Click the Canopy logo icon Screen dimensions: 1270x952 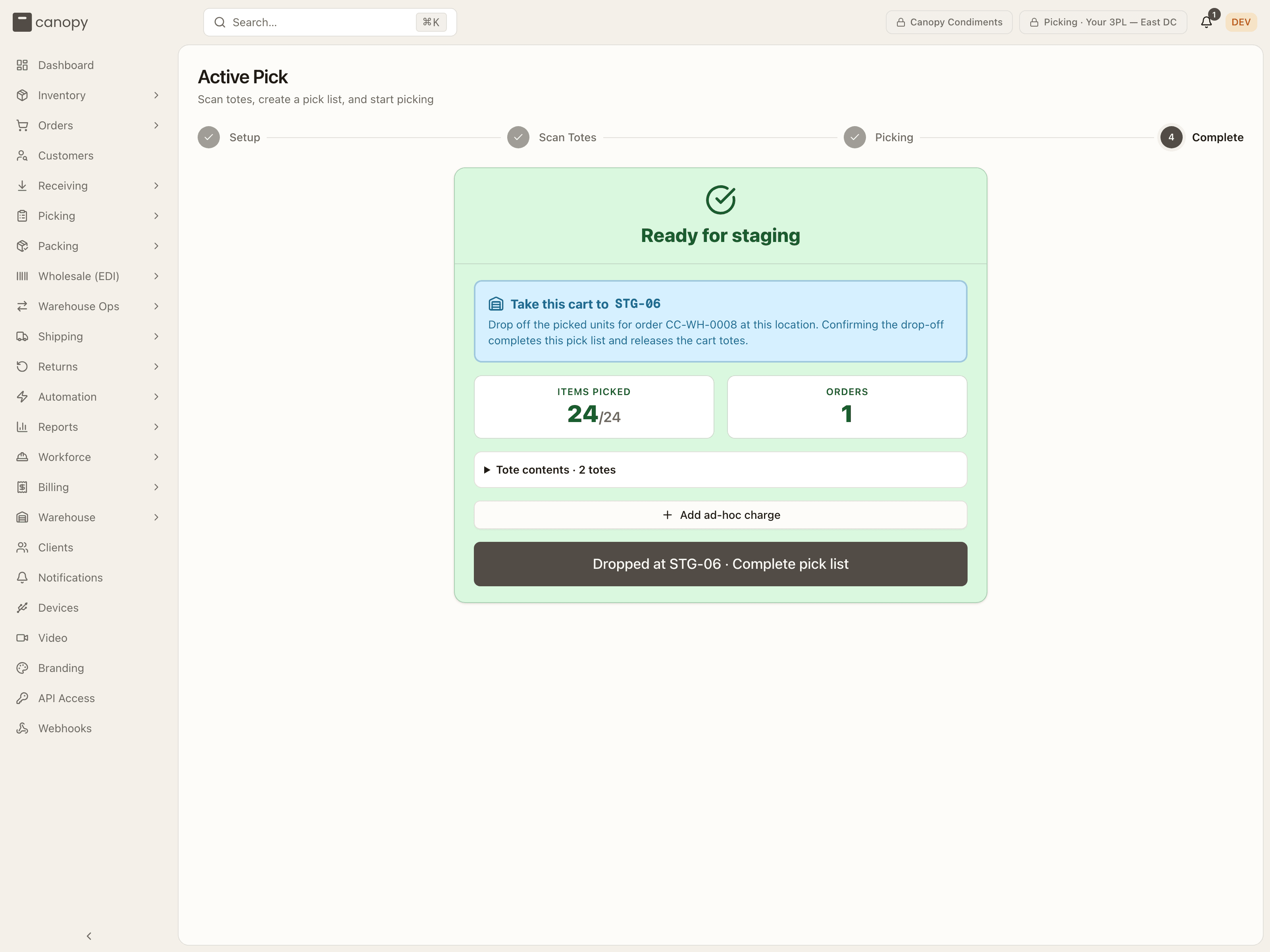coord(22,22)
